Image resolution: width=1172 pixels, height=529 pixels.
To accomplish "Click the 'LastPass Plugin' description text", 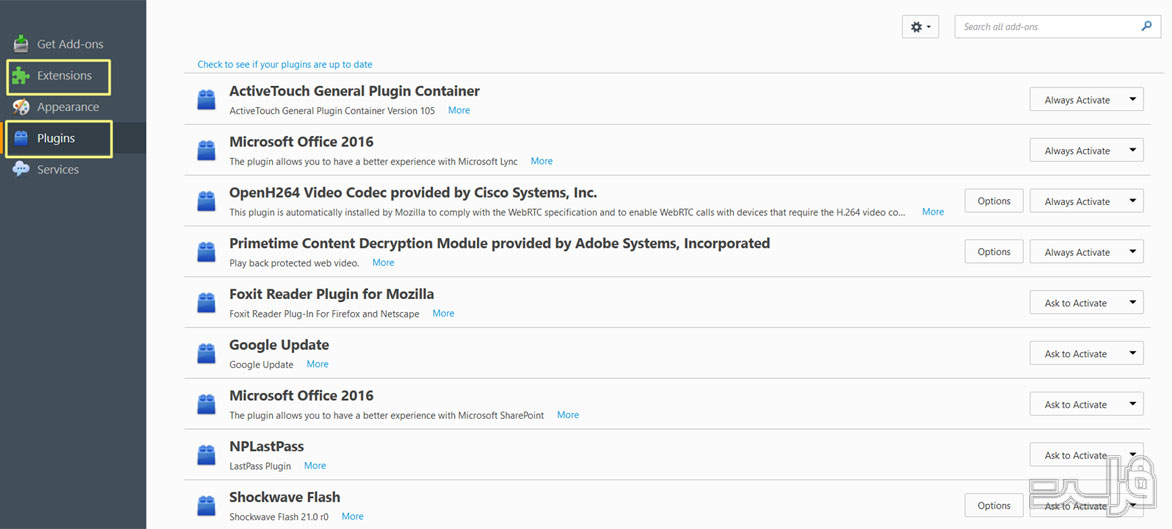I will click(260, 465).
